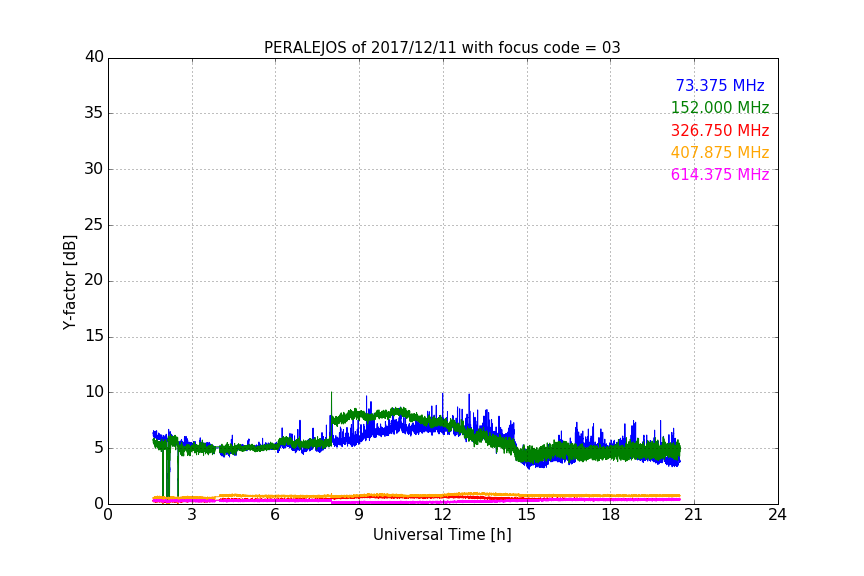Select the orange 407.875 MHz legend label
Screen dimensions: 864x576
720,153
